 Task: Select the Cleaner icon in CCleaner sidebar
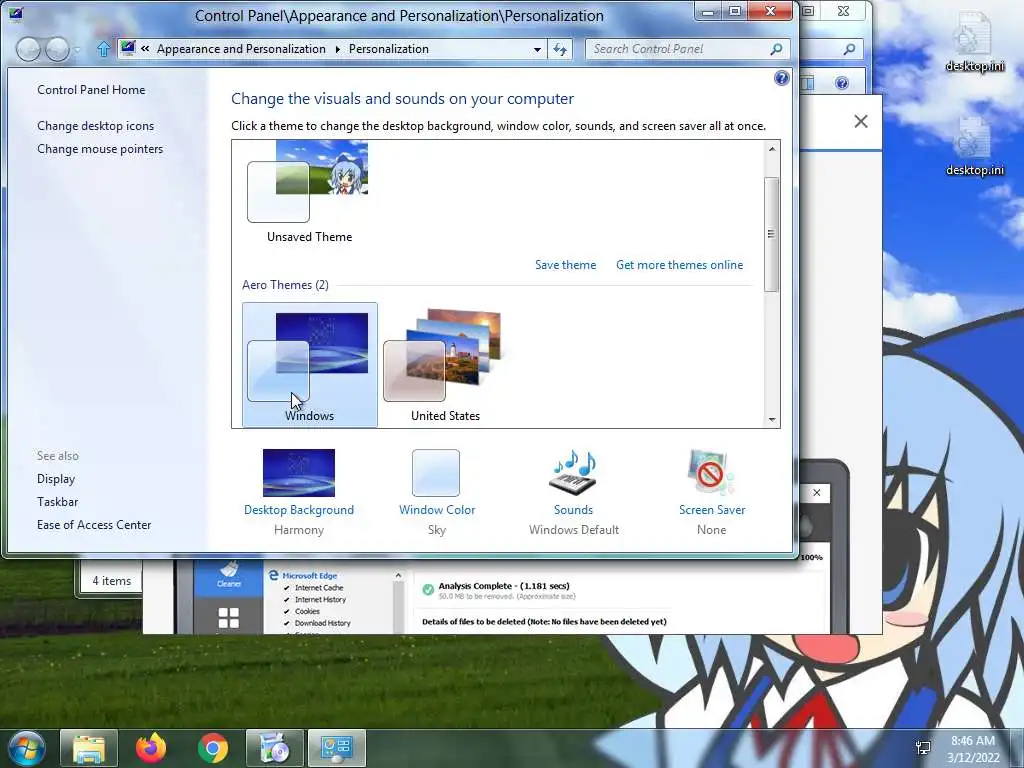(229, 575)
